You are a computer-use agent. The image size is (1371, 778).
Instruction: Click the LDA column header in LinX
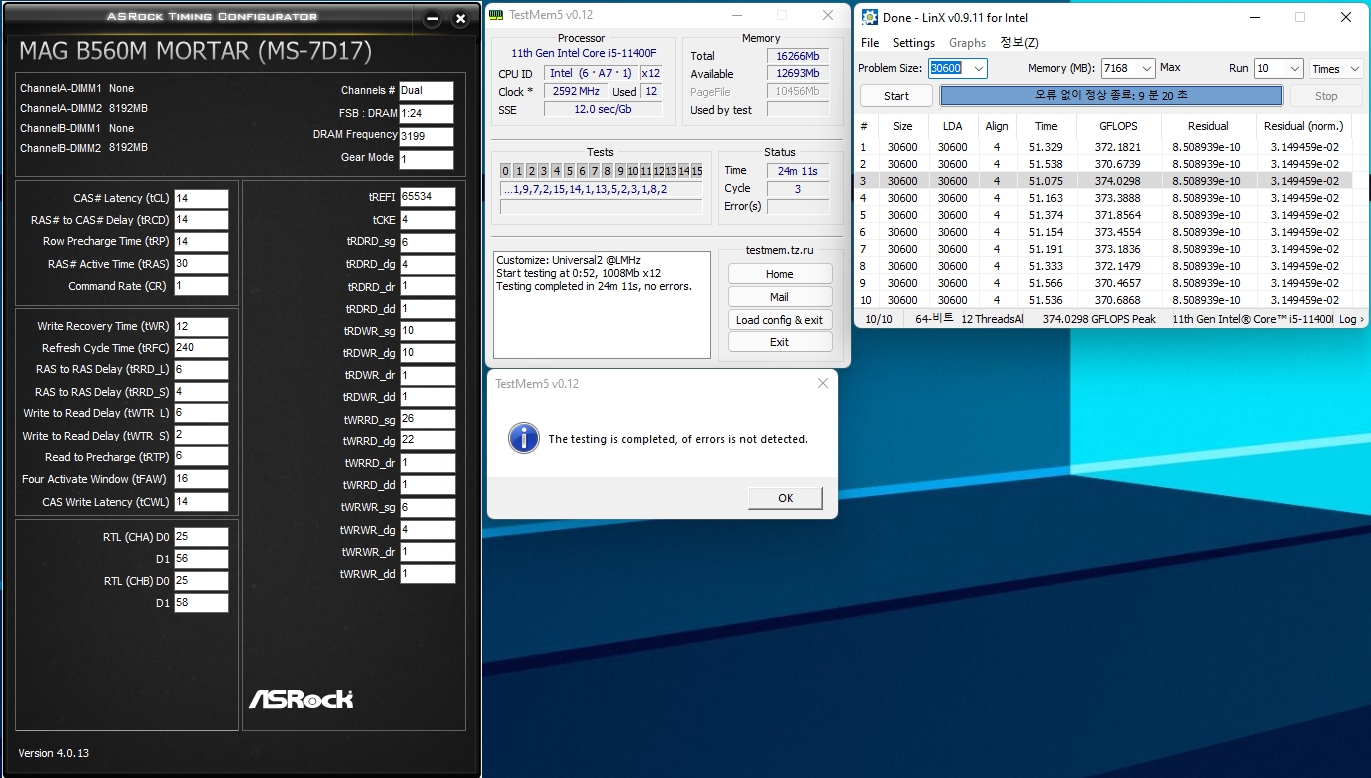pos(953,126)
